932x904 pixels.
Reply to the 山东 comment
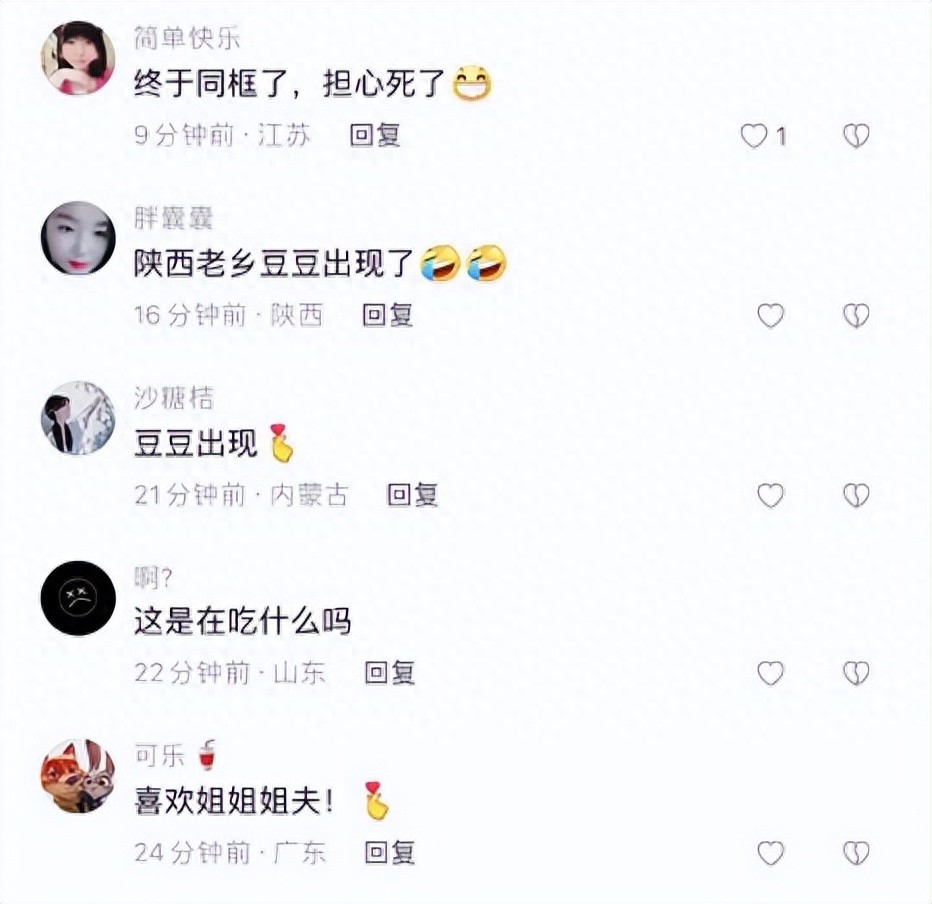tap(389, 672)
